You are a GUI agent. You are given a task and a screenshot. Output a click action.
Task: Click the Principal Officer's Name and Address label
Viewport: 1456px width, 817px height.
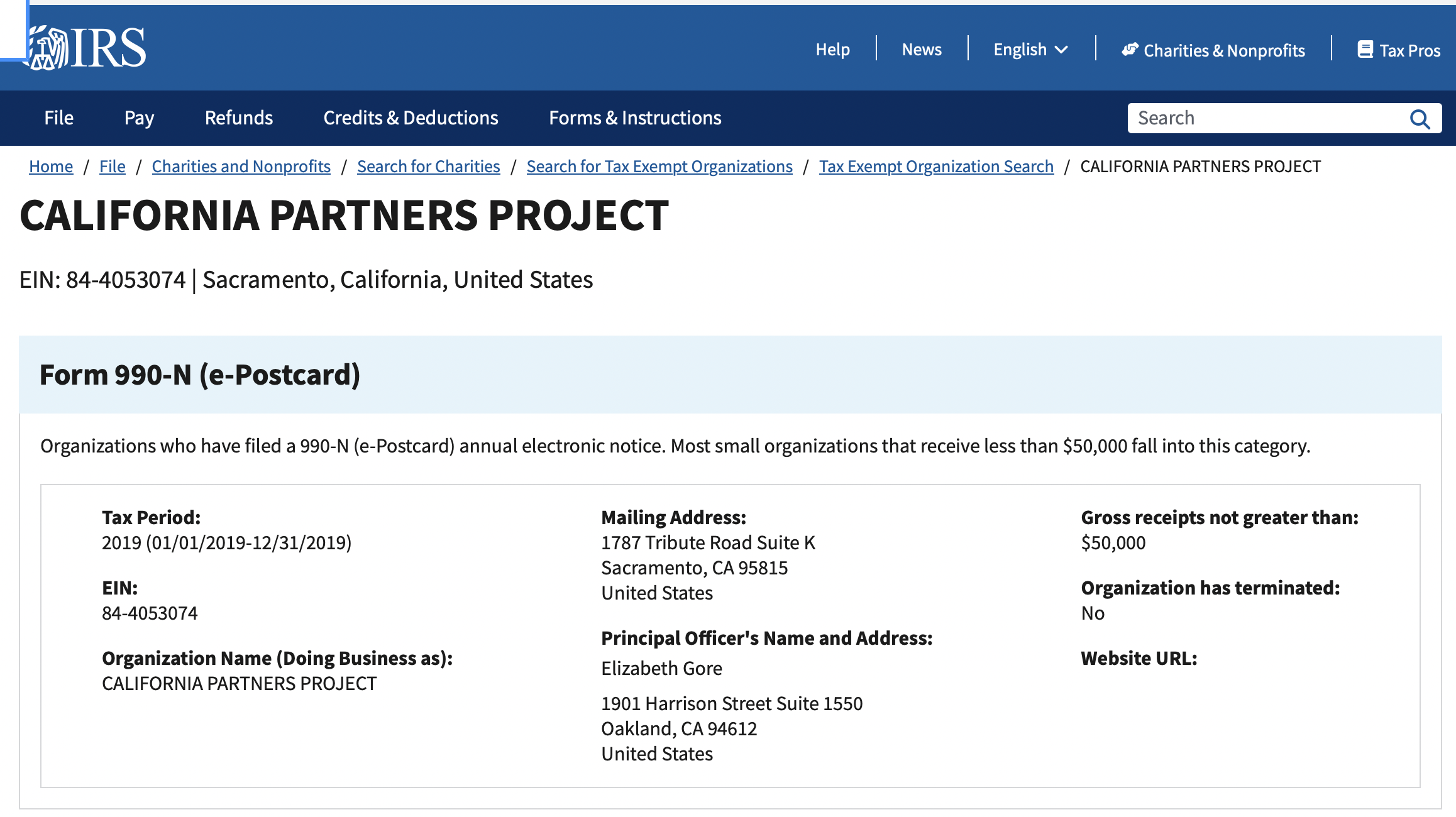pyautogui.click(x=766, y=638)
